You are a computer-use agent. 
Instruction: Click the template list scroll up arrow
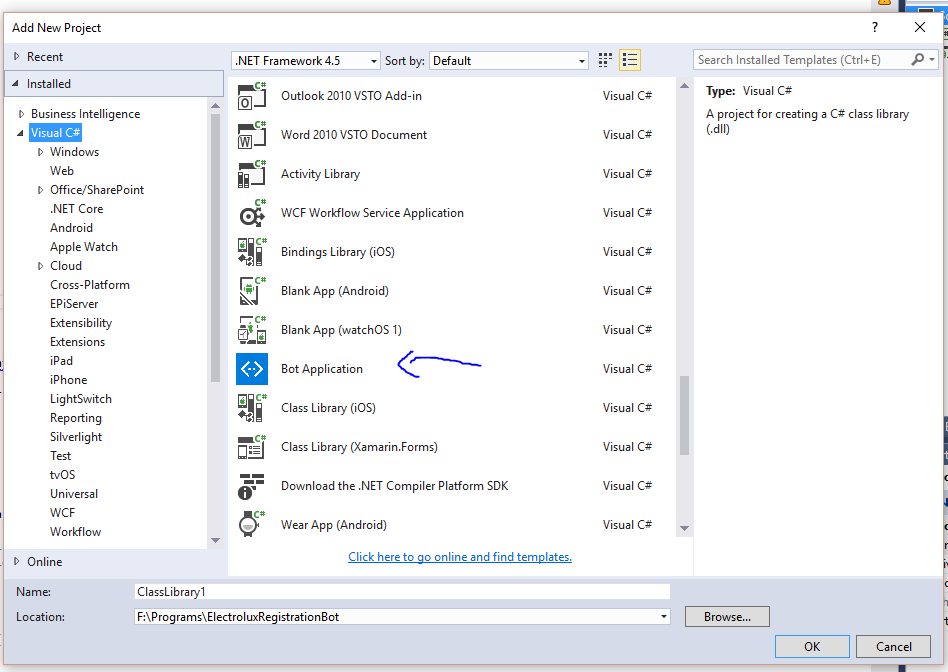684,86
